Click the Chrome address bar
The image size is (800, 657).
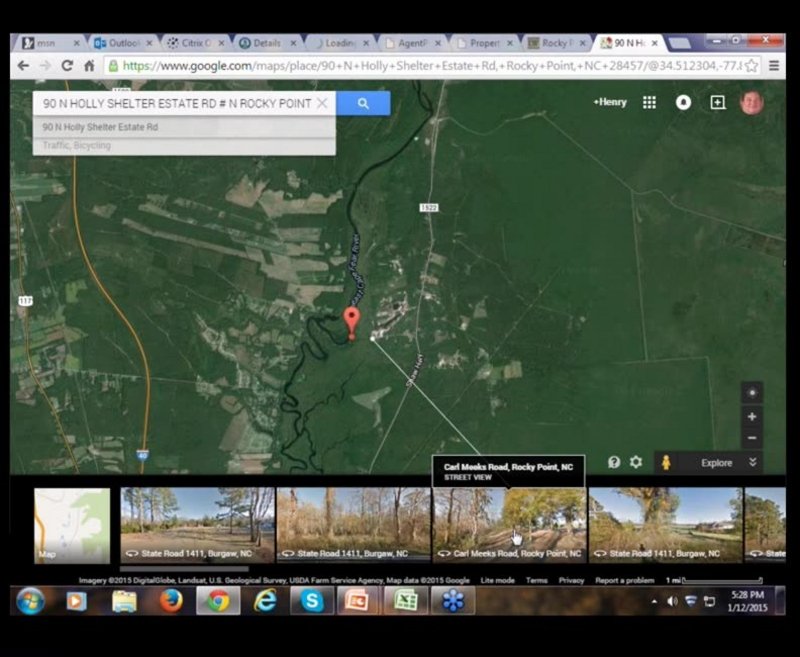point(431,66)
